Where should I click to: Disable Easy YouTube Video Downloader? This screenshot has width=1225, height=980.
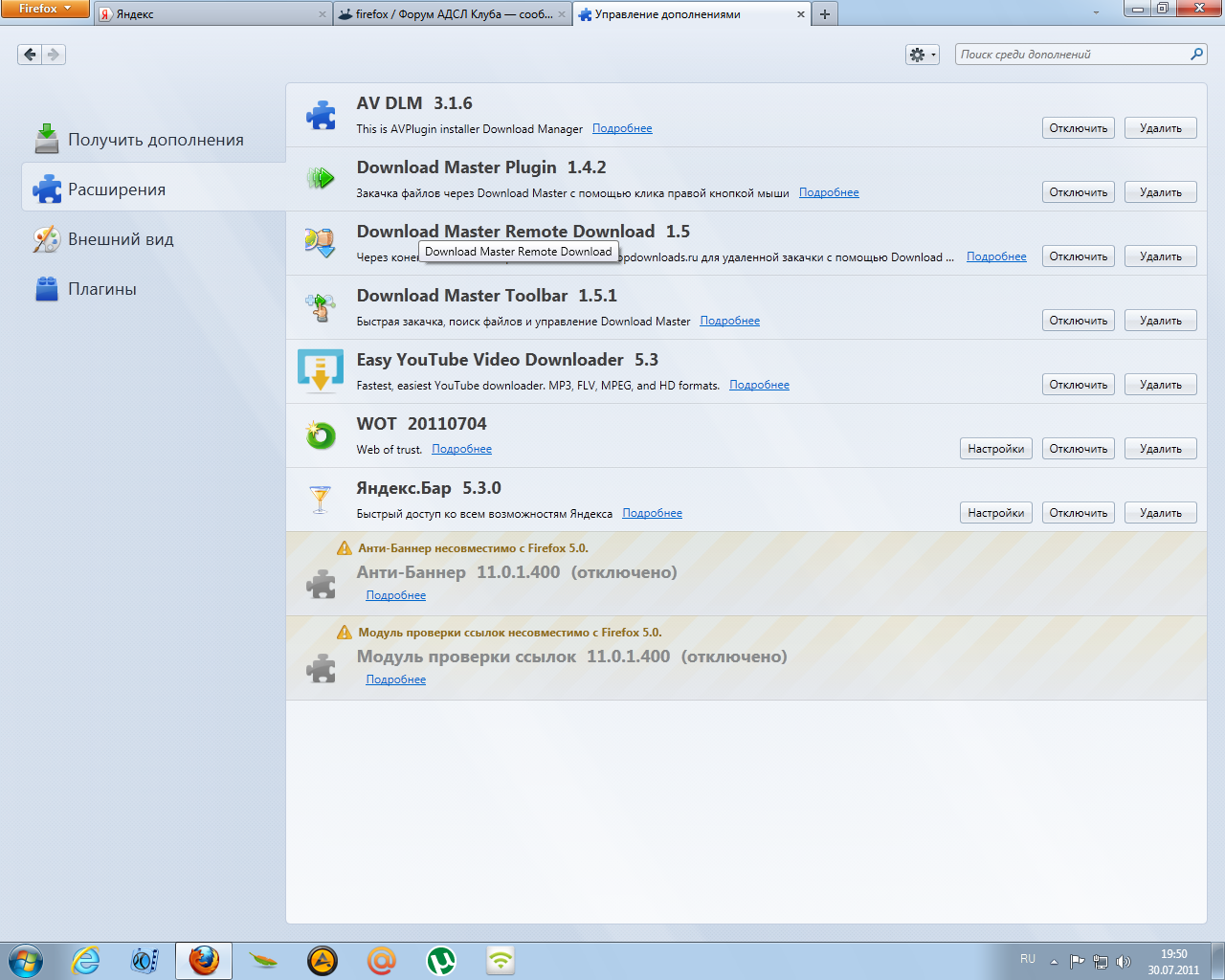click(x=1079, y=385)
